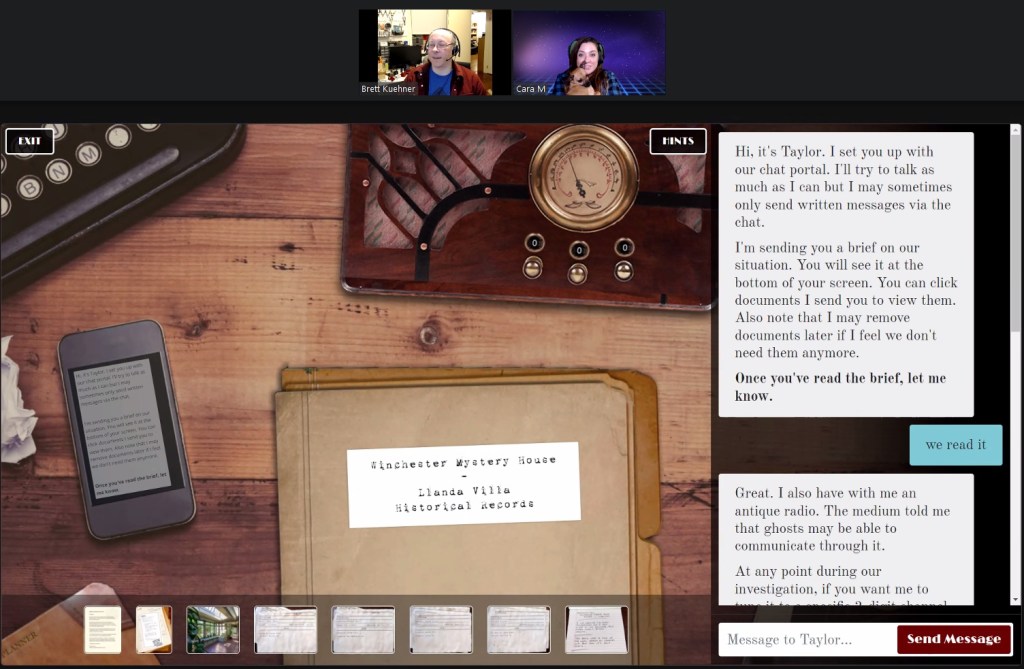Adjust the radio tuning dial gauge
The image size is (1024, 669).
582,180
